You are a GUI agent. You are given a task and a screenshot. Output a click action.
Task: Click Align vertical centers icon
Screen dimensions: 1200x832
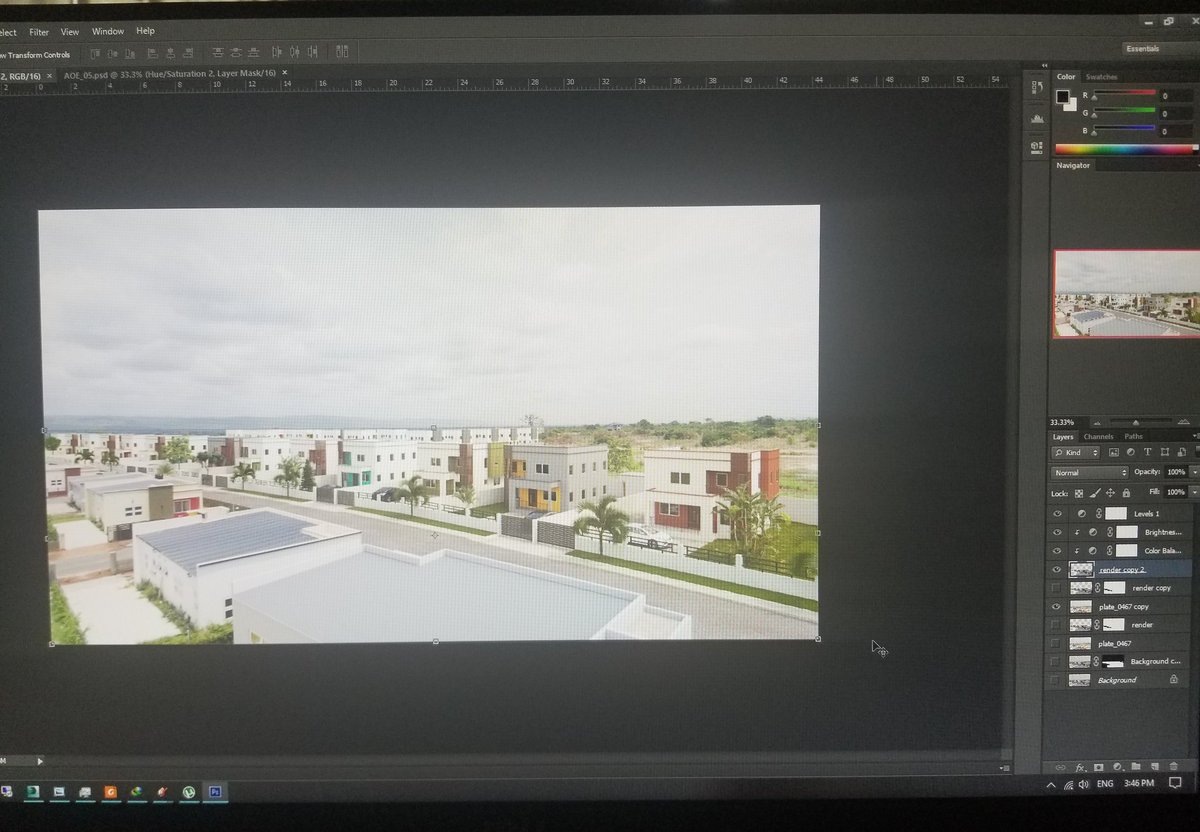click(x=113, y=54)
